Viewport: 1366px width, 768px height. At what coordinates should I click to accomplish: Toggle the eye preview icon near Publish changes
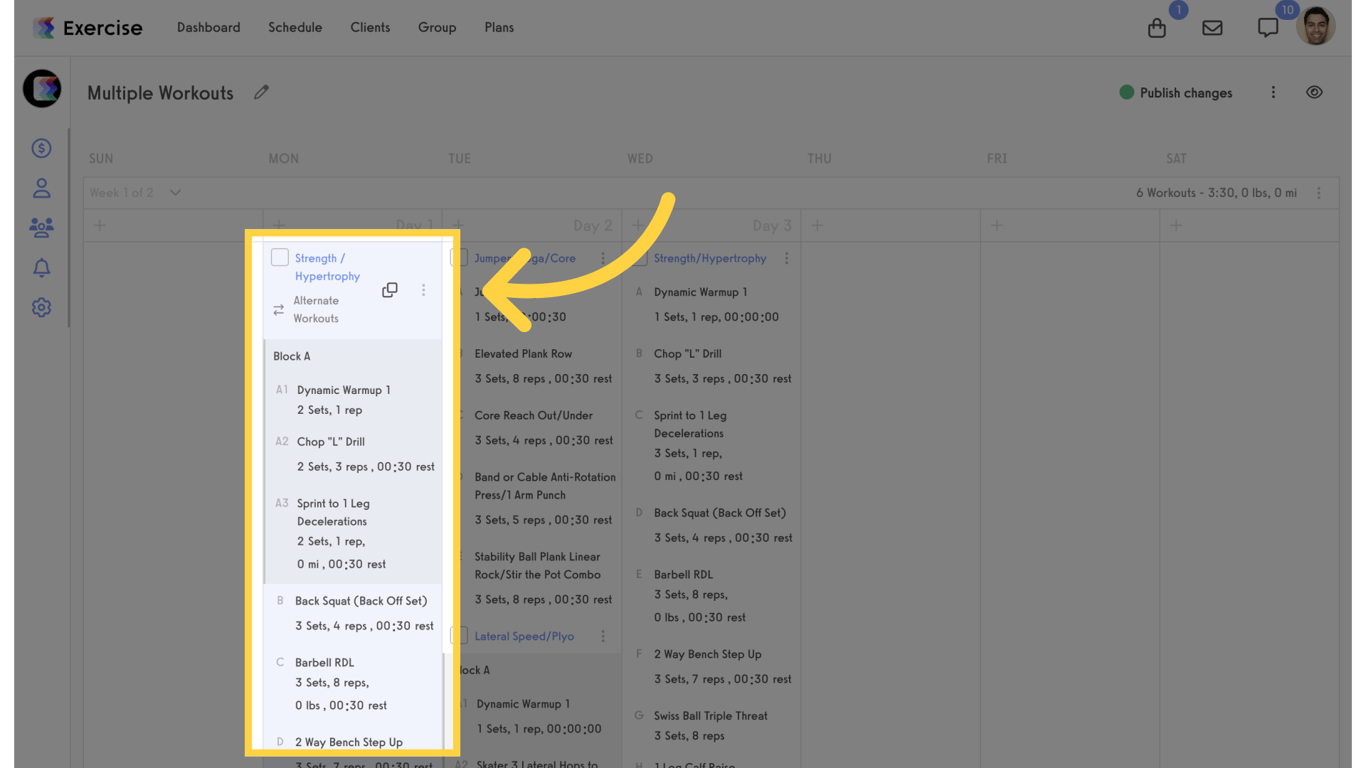tap(1314, 93)
